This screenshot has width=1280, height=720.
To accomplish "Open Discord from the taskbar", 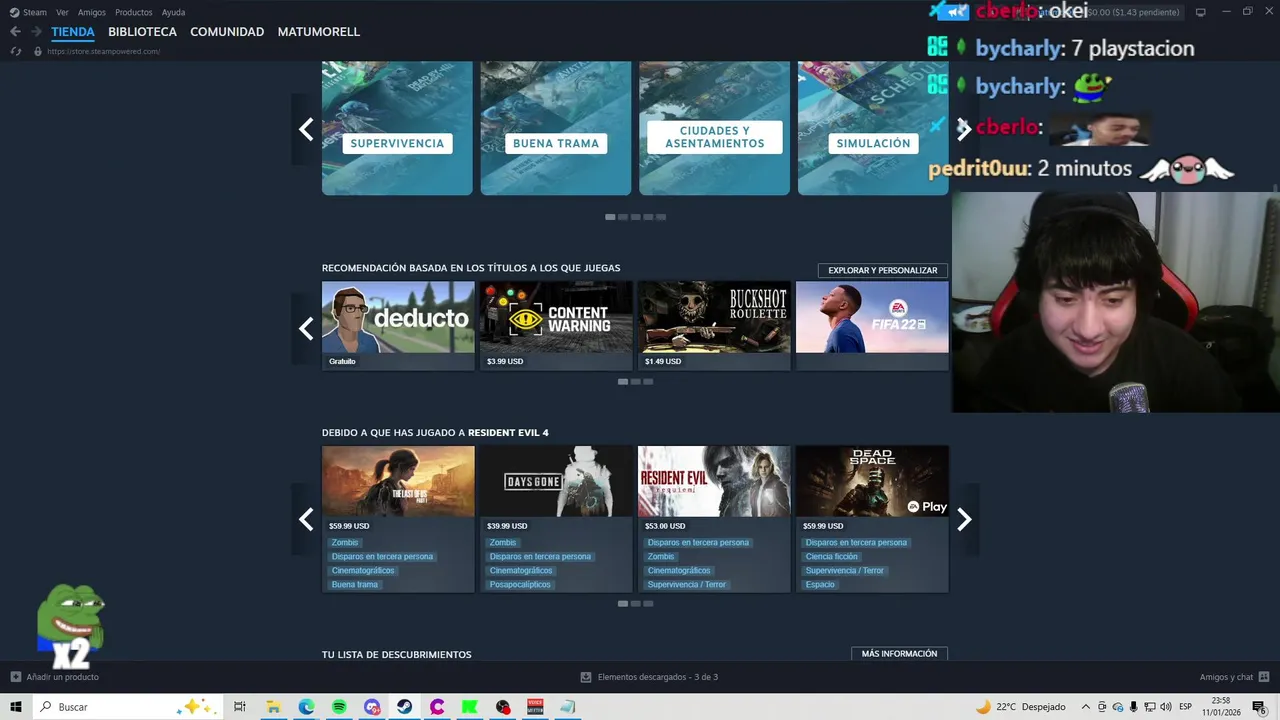I will tap(372, 707).
